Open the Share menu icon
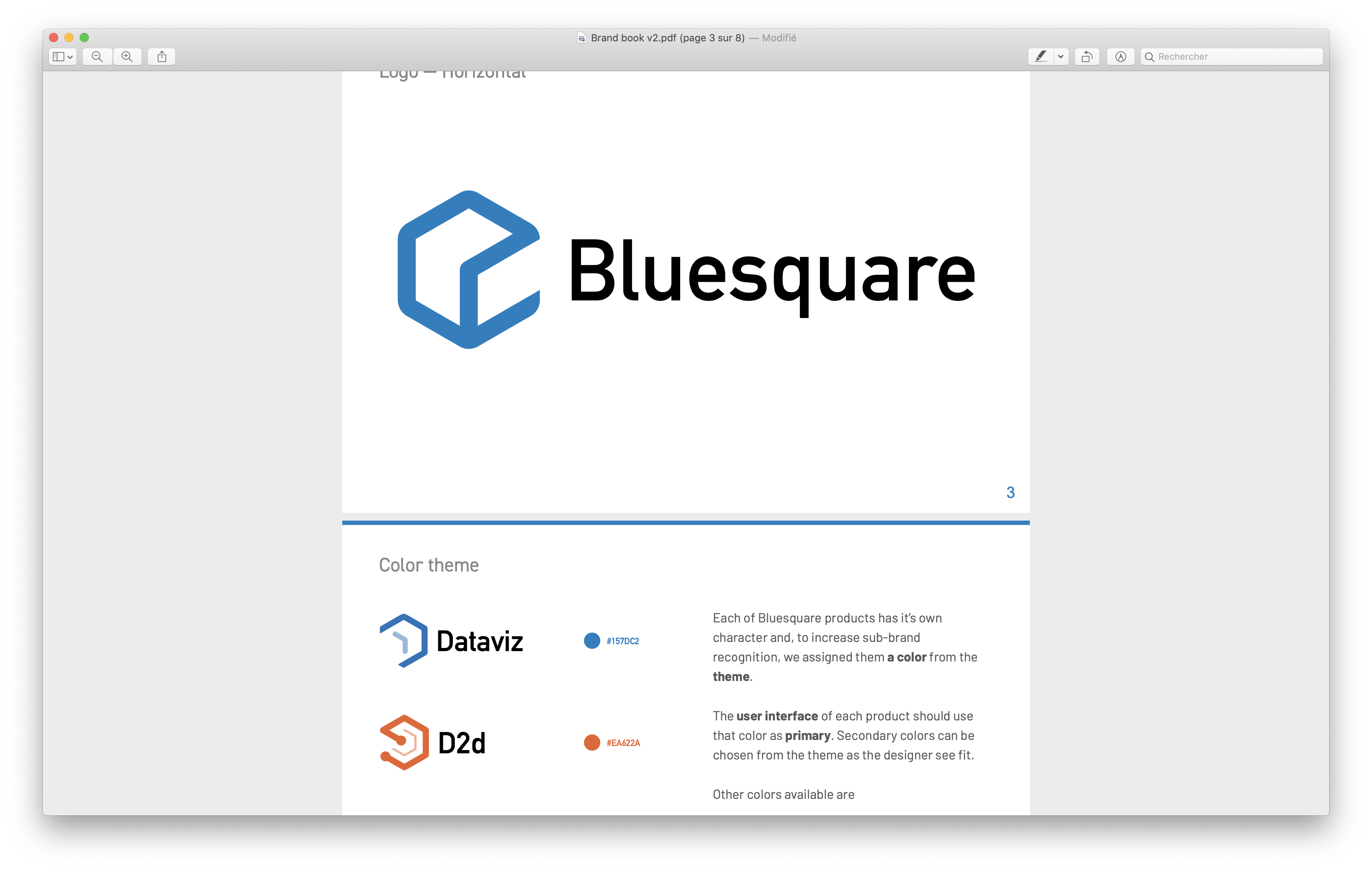Image resolution: width=1372 pixels, height=872 pixels. (x=162, y=56)
